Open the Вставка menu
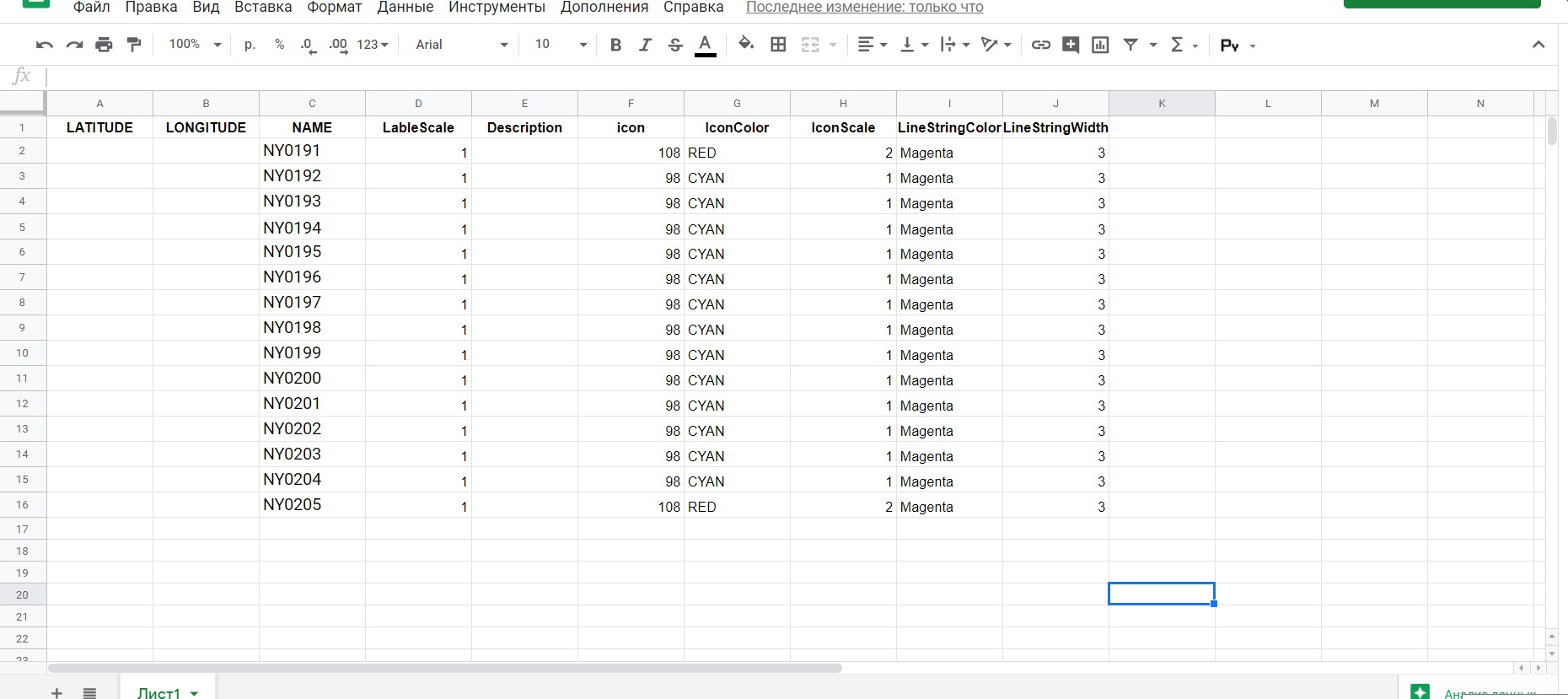This screenshot has width=1568, height=699. point(263,8)
